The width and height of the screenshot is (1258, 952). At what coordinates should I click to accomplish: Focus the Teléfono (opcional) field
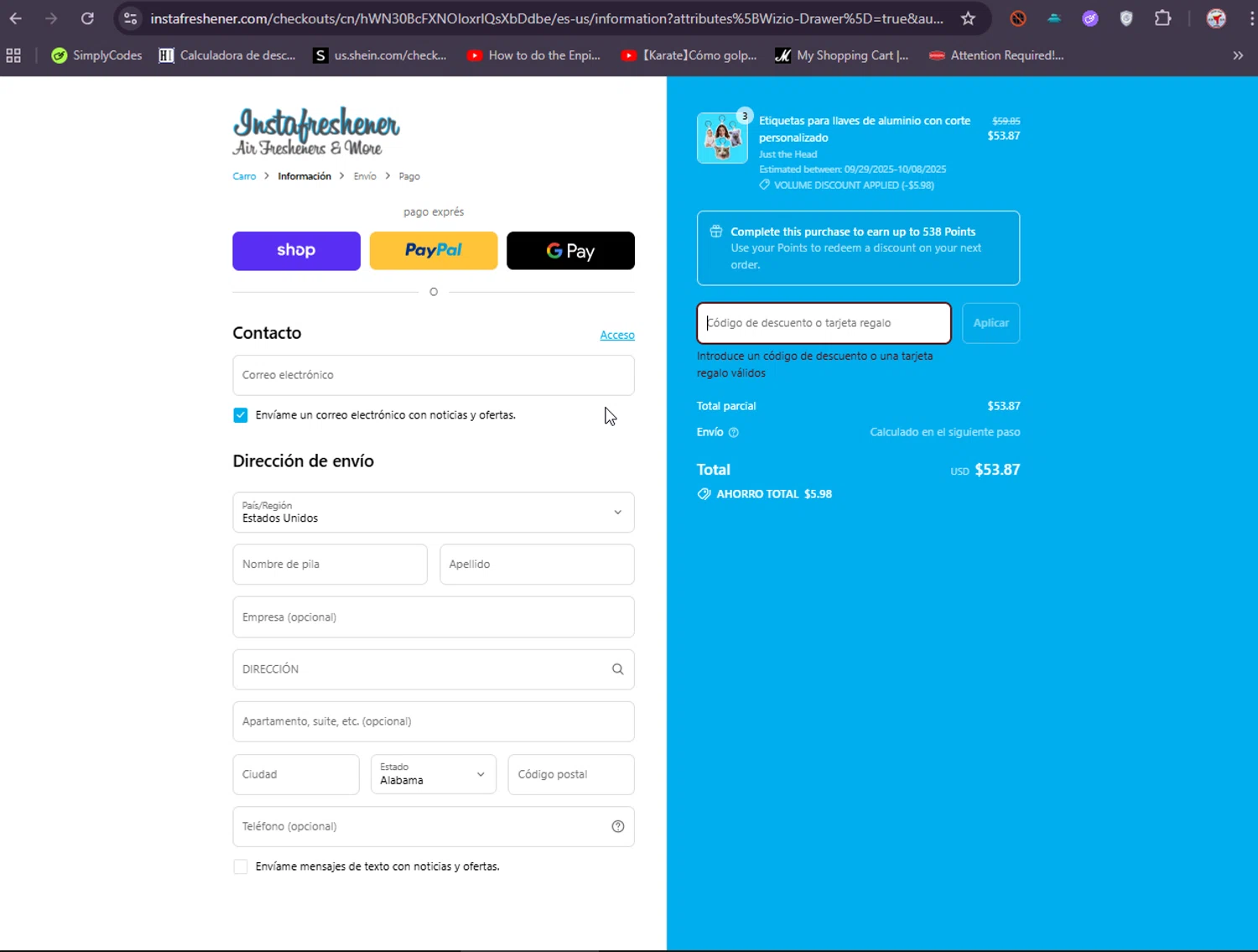tap(434, 826)
